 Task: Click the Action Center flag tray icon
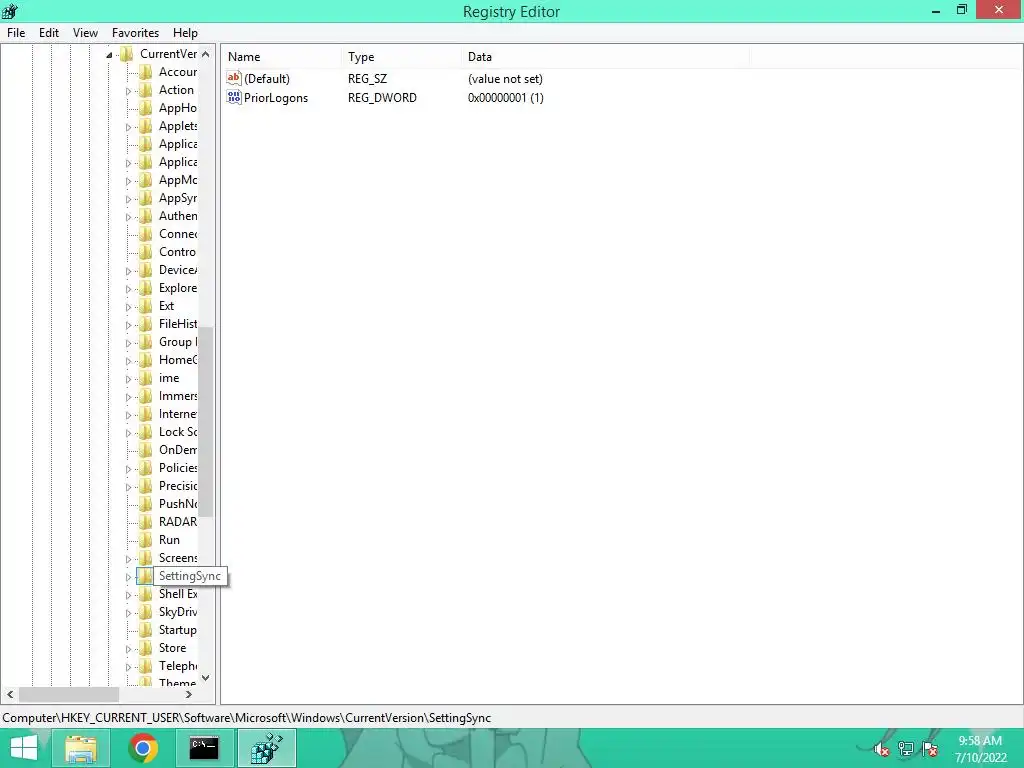[929, 748]
